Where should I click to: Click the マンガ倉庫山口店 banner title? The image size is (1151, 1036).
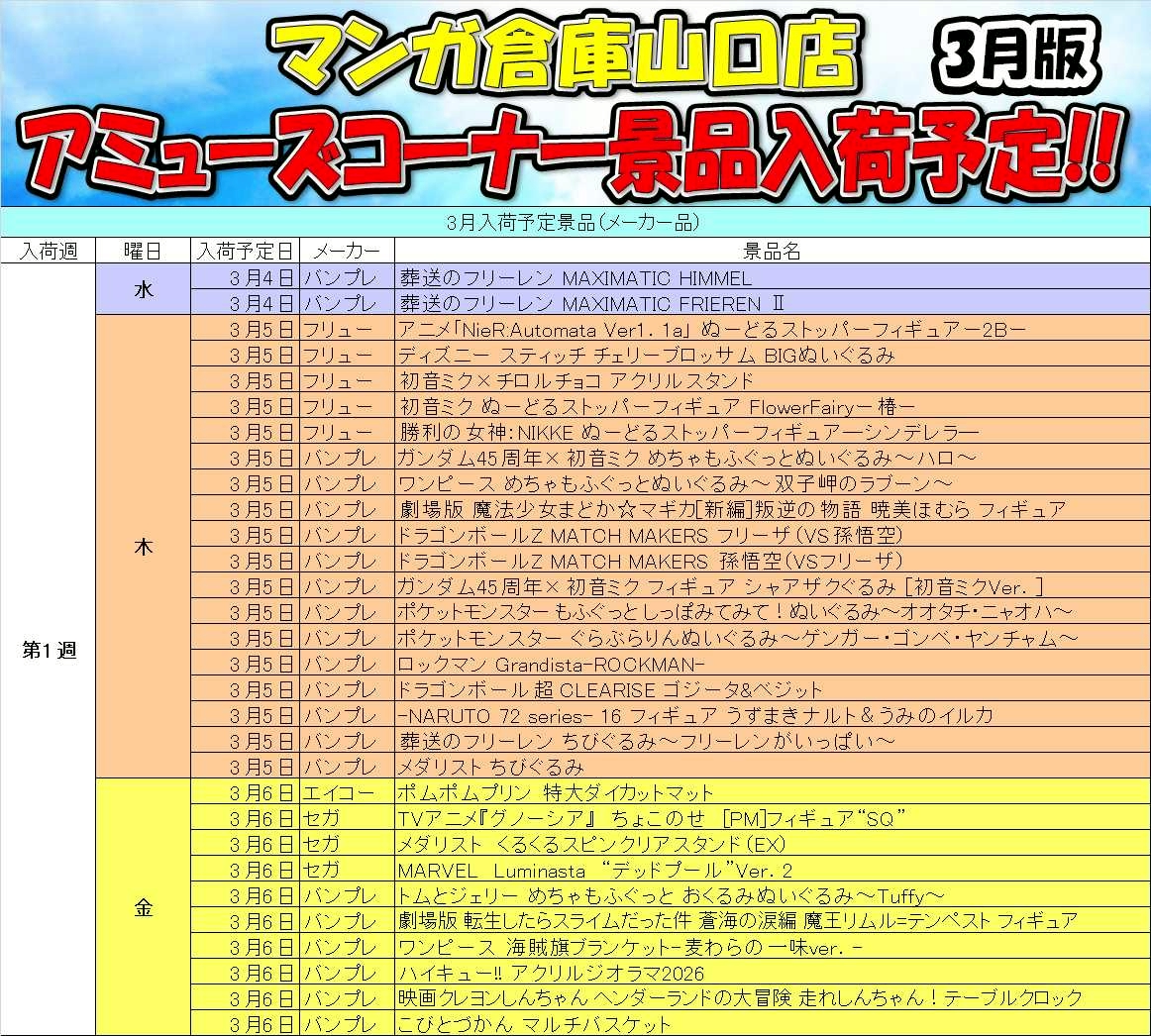(565, 56)
